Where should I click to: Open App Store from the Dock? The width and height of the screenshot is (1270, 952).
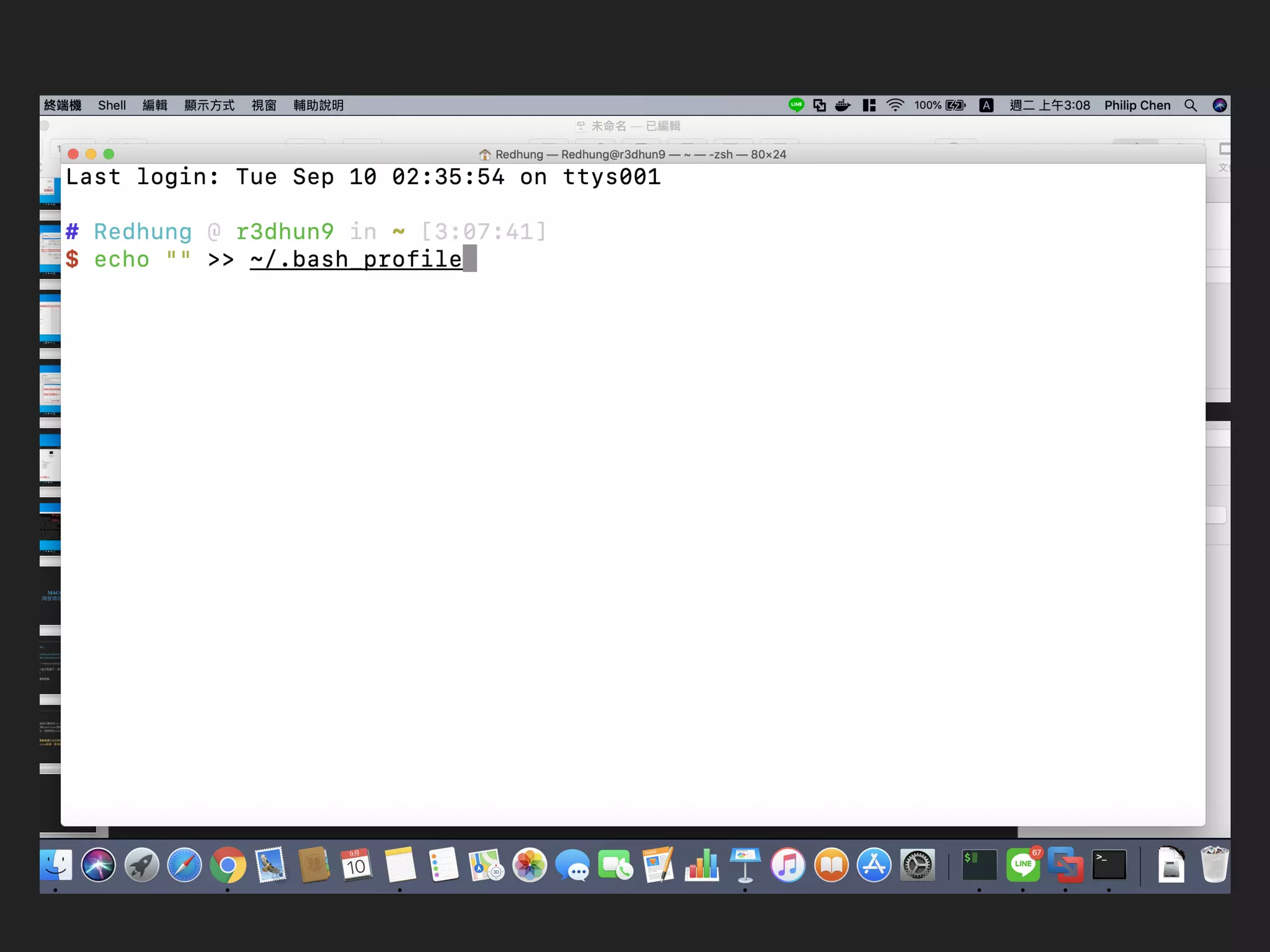(874, 865)
